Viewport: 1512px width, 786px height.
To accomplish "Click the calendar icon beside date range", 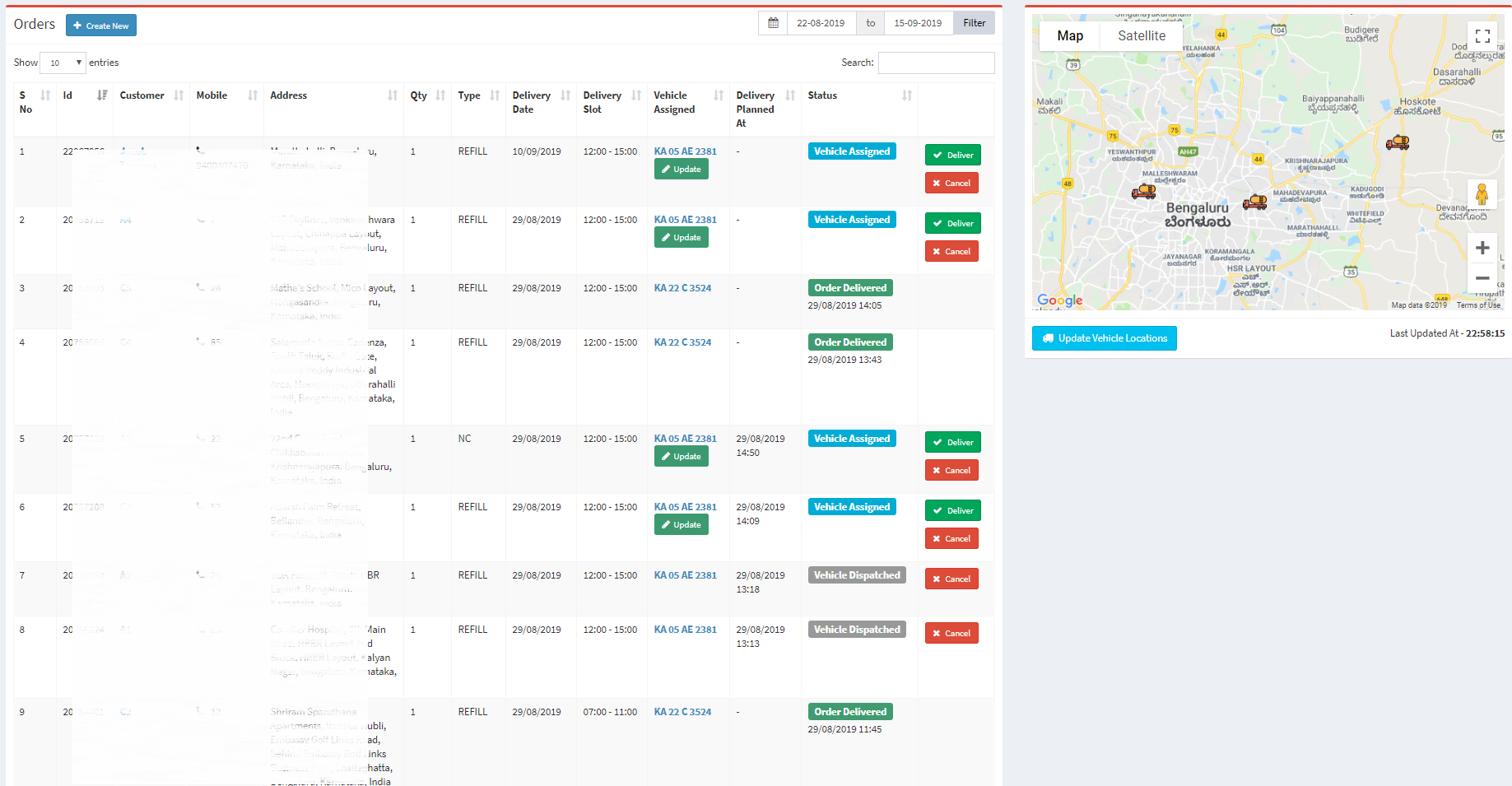I will 773,23.
